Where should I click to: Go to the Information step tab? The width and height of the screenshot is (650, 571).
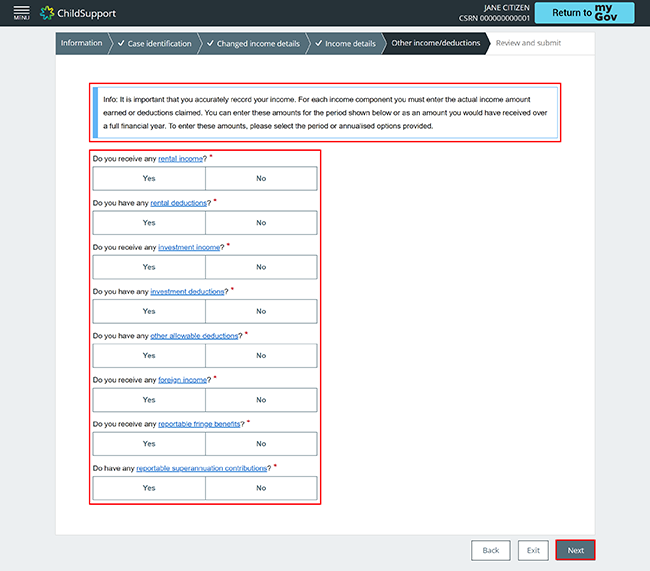(81, 43)
